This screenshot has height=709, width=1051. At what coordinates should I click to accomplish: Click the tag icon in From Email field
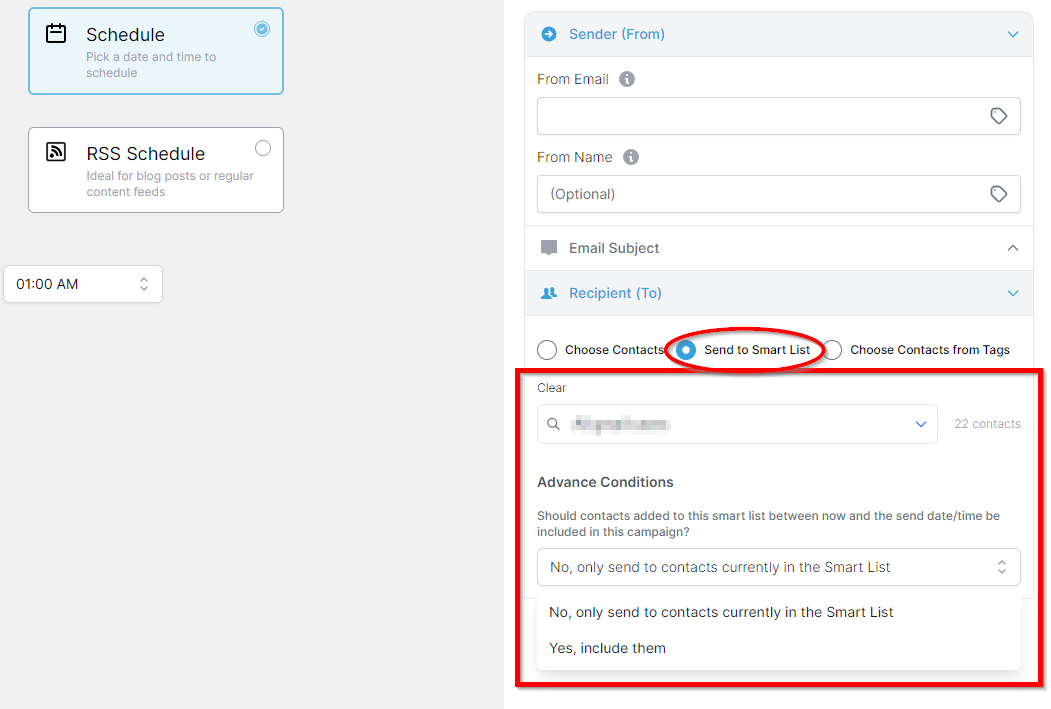998,116
